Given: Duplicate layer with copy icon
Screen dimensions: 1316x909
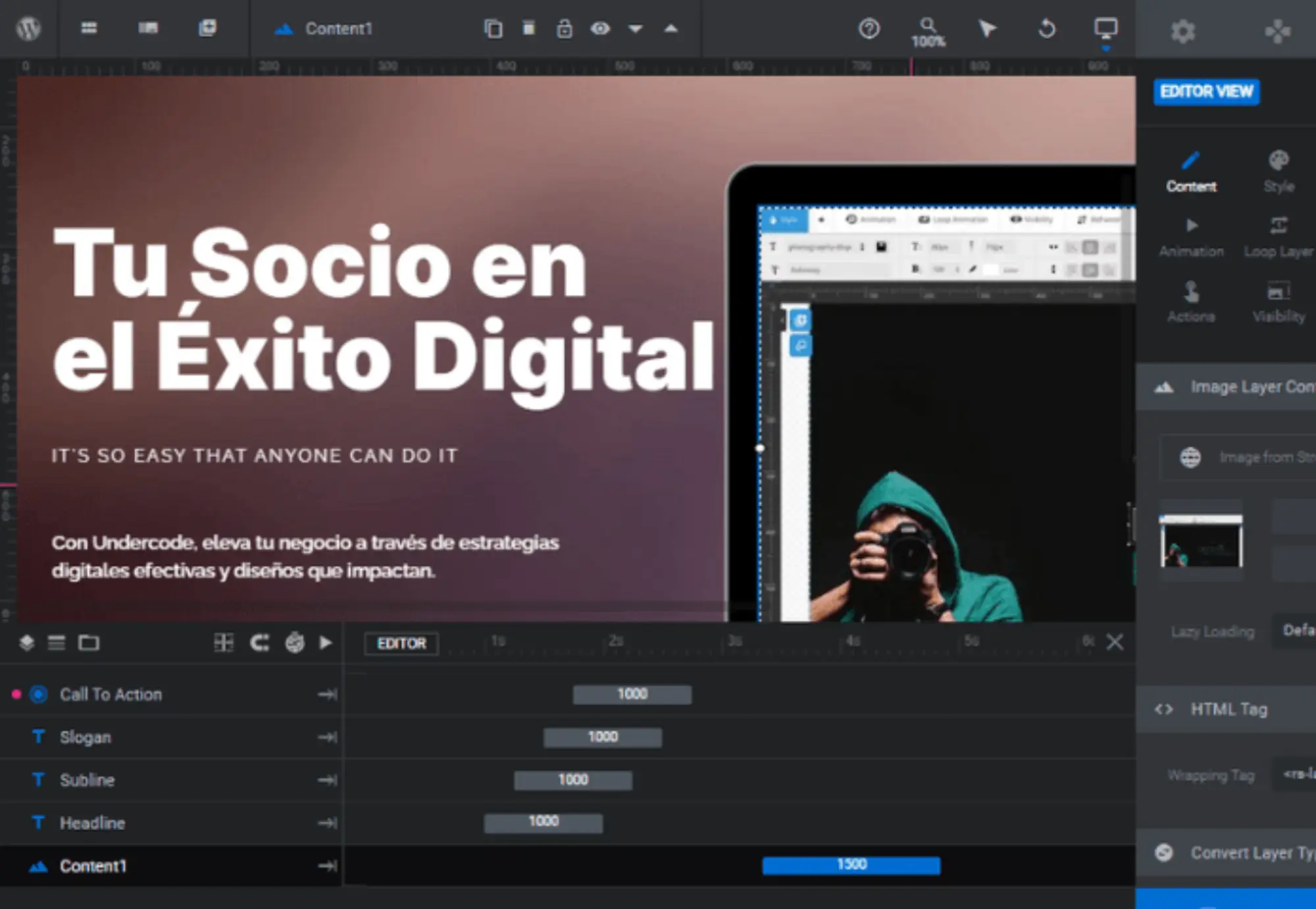Looking at the screenshot, I should (493, 29).
